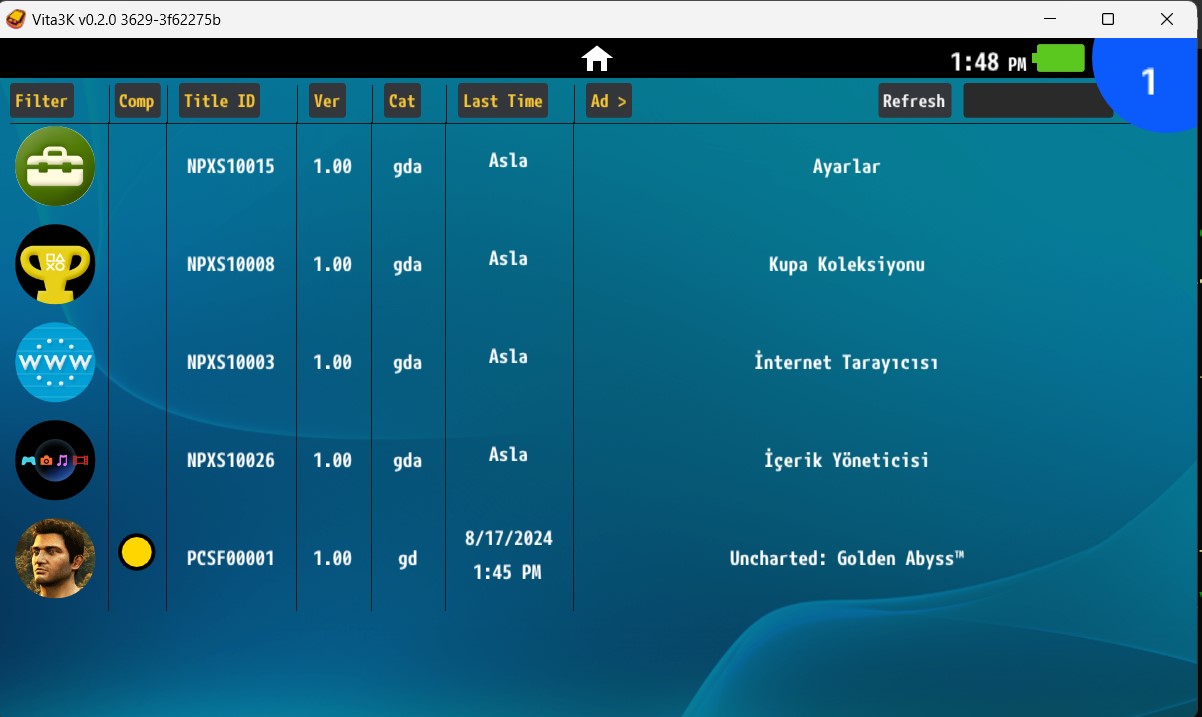Close the Vita3K window
The image size is (1202, 717).
tap(1167, 19)
